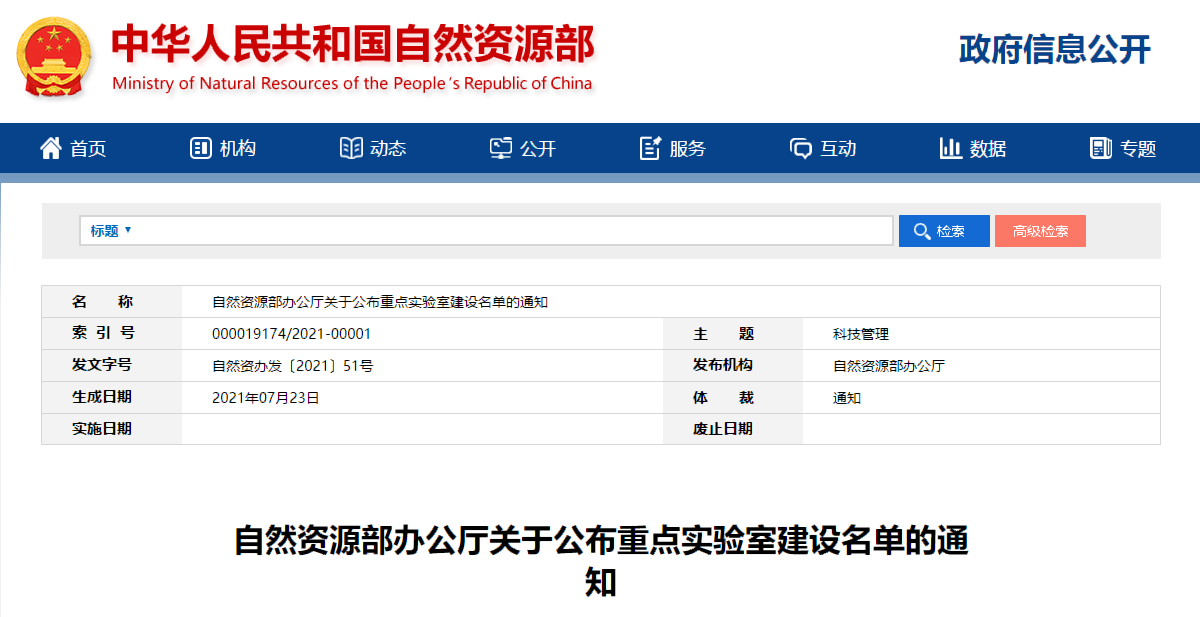1200x617 pixels.
Task: Click the chat-bubble icon beside 互动
Action: point(801,148)
